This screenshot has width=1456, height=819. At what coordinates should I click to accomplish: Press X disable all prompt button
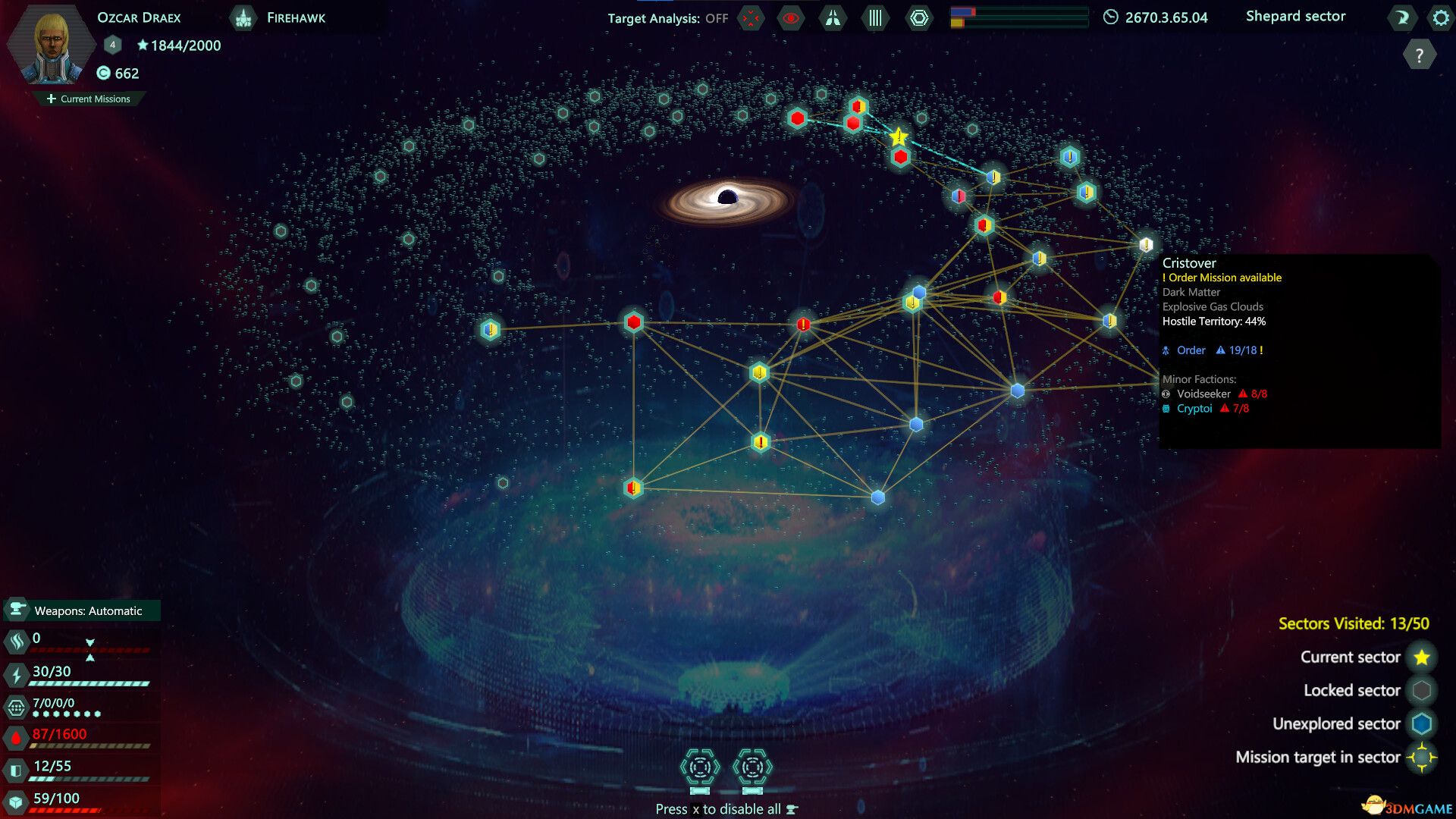tap(728, 808)
